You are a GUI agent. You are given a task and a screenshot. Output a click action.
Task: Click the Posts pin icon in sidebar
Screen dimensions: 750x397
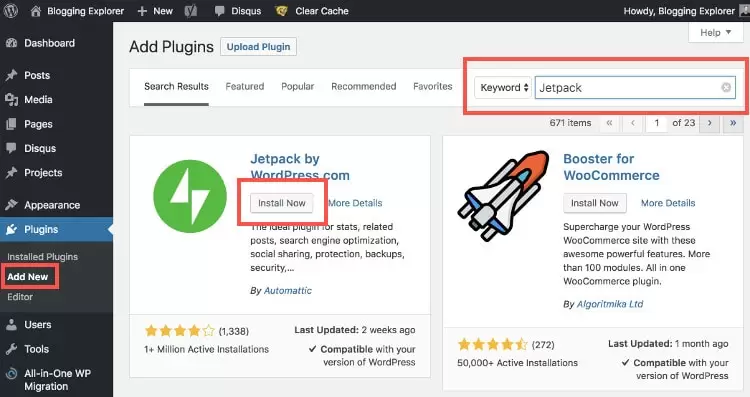pos(11,75)
